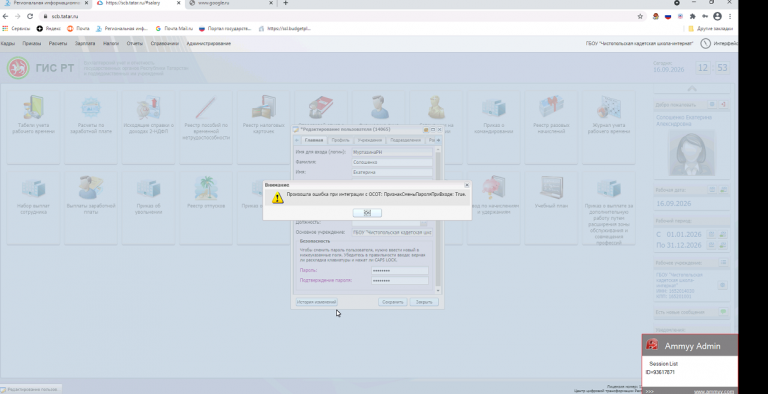Open Отчеты menu
Image resolution: width=768 pixels, height=394 pixels.
point(135,44)
